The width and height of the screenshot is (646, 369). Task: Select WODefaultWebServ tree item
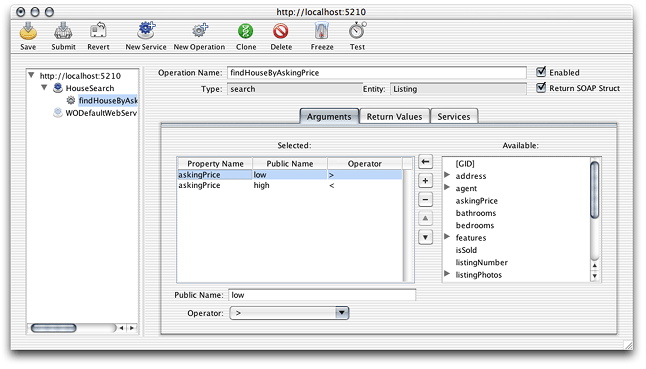[101, 113]
